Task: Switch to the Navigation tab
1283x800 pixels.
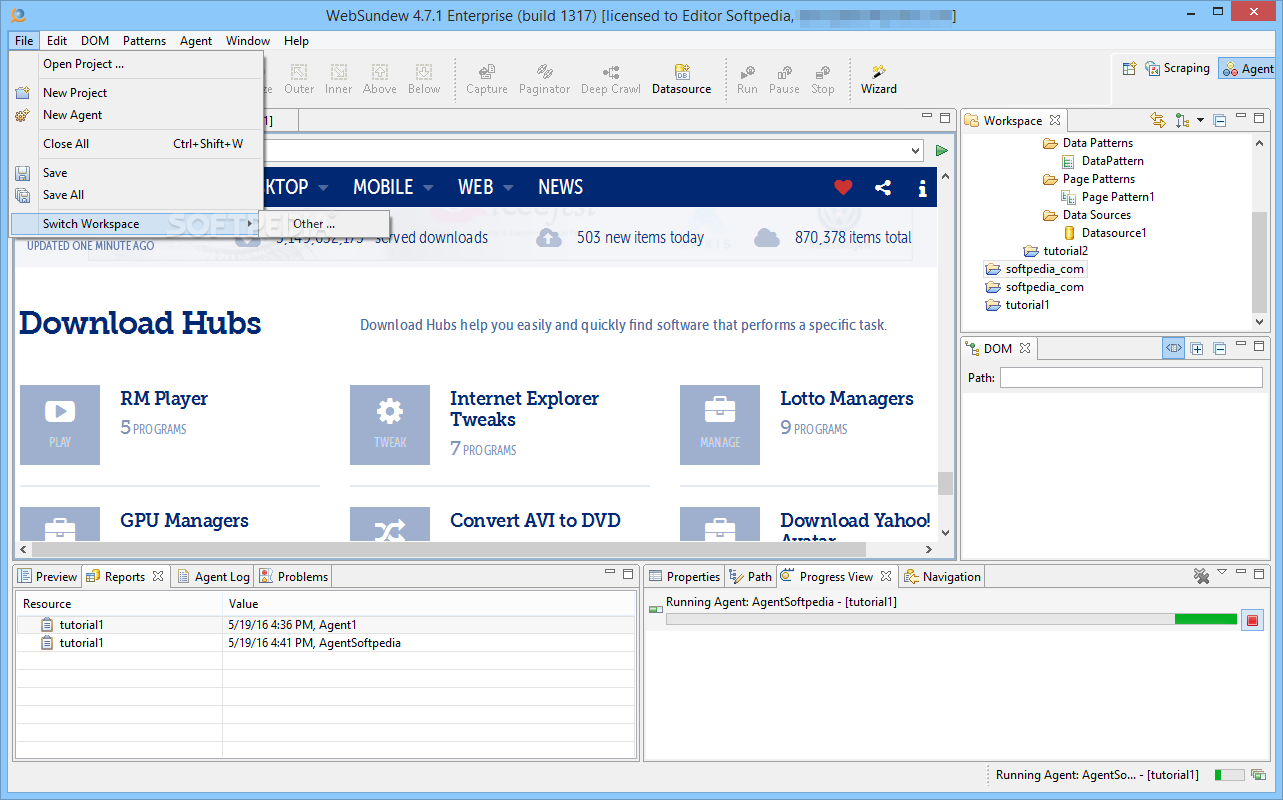Action: click(x=943, y=576)
